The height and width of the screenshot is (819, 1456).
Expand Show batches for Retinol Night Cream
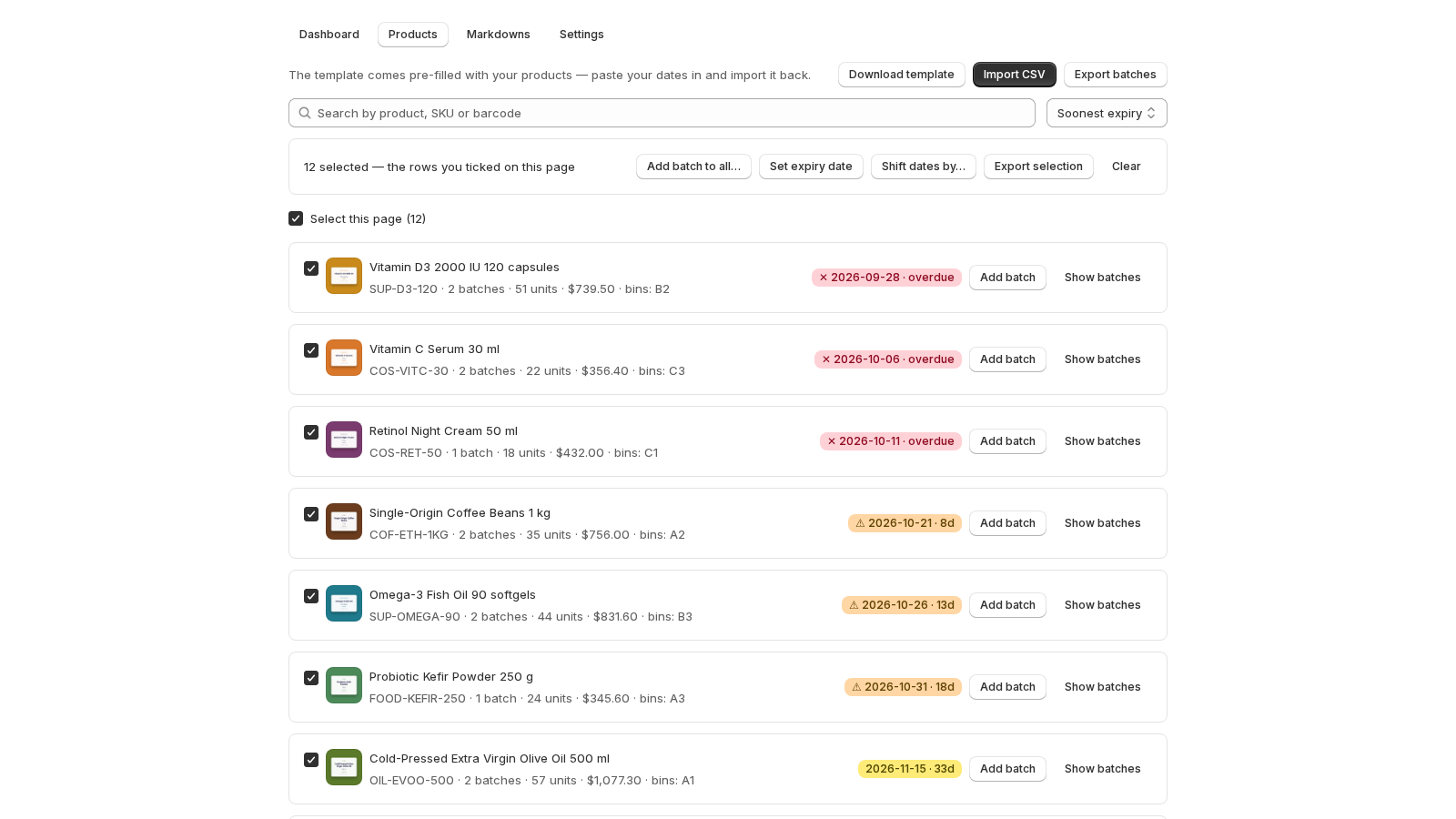pos(1103,441)
